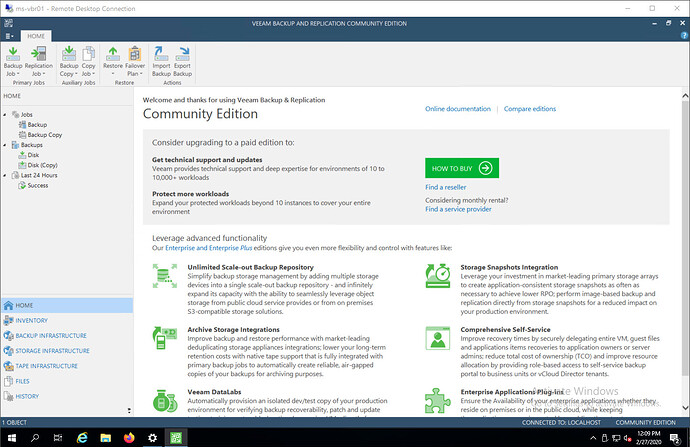Click the Import Backup icon
Viewport: 690px width, 447px height.
click(161, 59)
